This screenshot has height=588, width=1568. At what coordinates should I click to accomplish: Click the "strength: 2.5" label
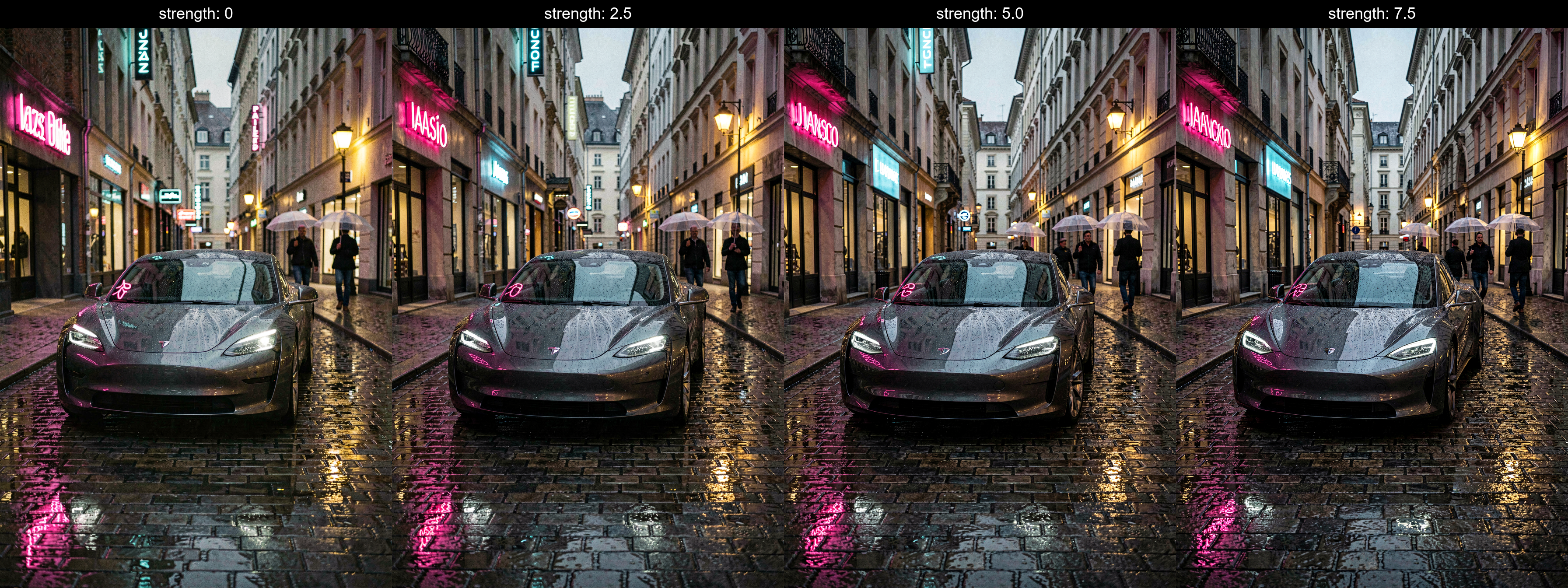(x=588, y=14)
